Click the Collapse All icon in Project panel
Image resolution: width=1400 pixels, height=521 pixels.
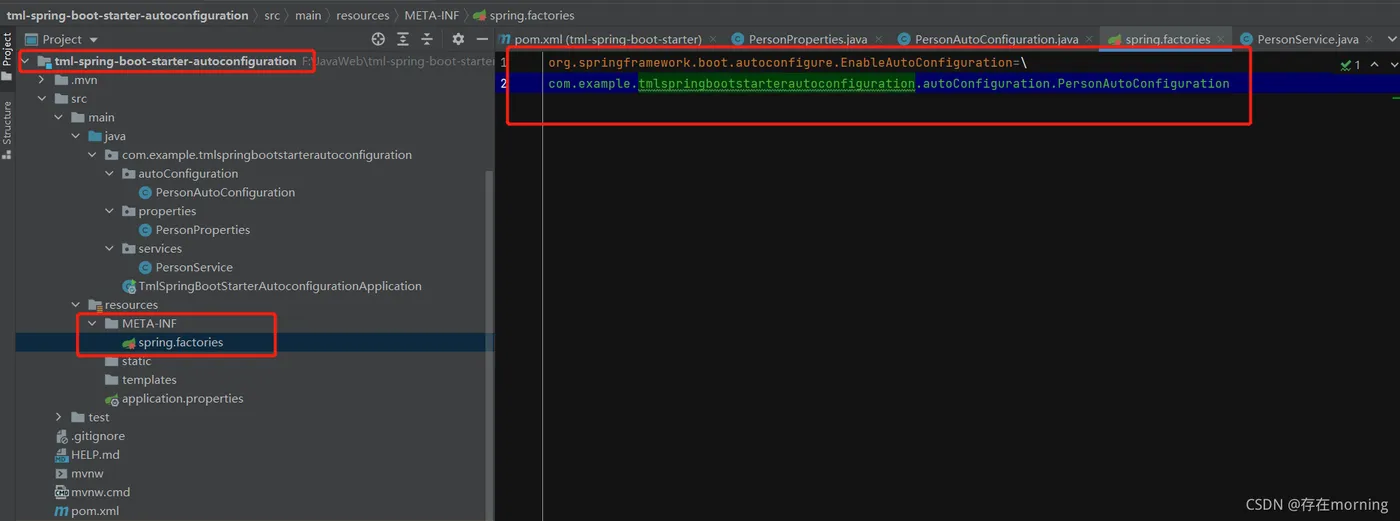pos(427,39)
